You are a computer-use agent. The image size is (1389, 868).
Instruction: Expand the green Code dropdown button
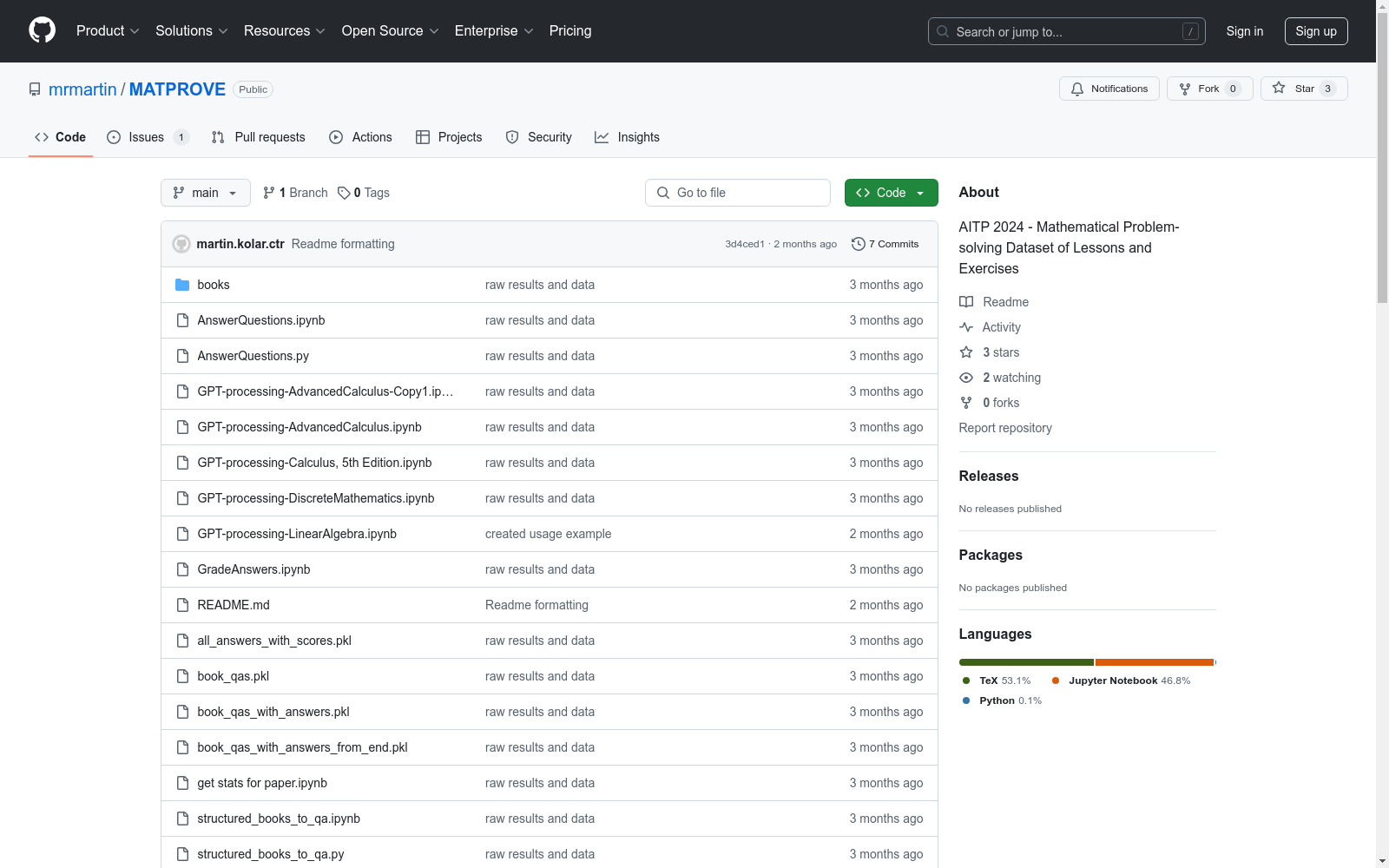[891, 193]
